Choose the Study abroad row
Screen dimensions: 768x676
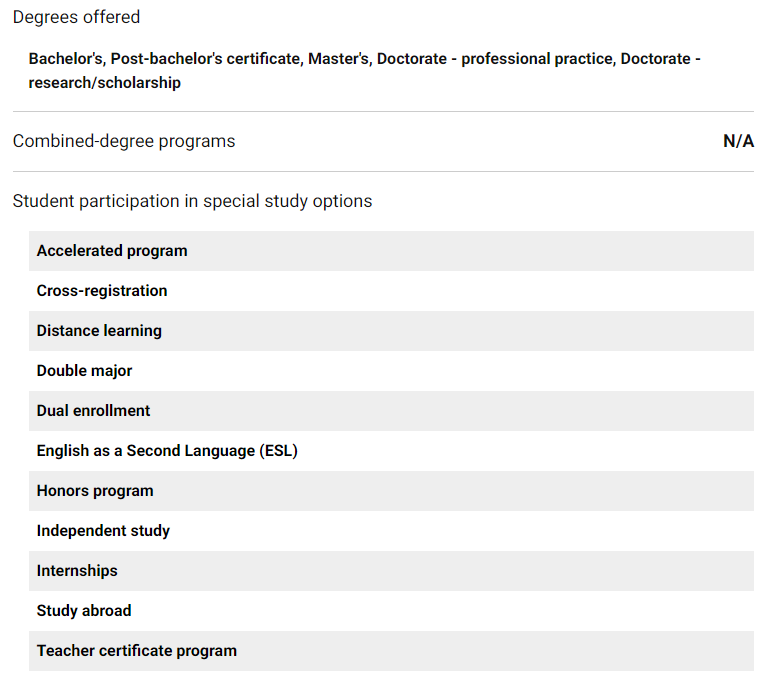(84, 611)
